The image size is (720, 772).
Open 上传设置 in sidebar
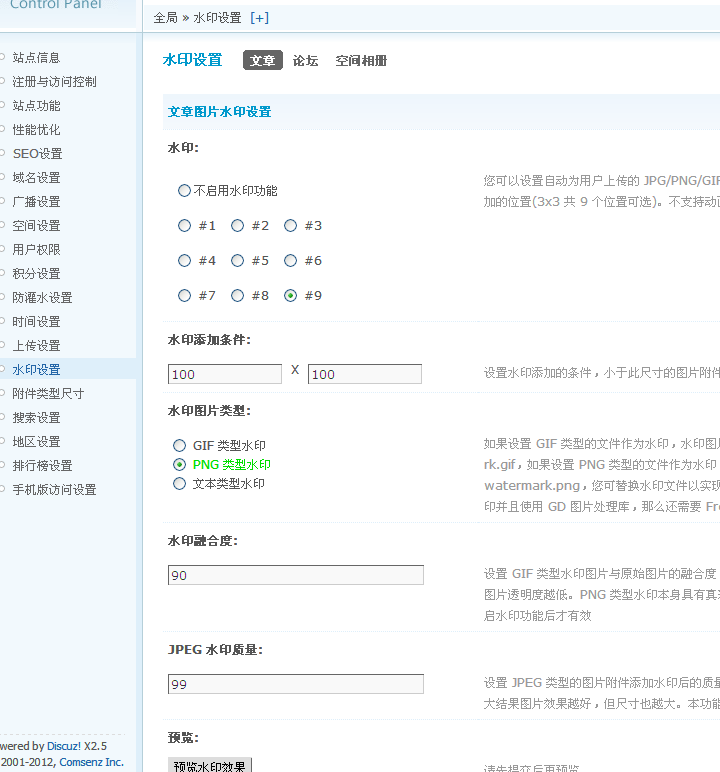pyautogui.click(x=36, y=346)
